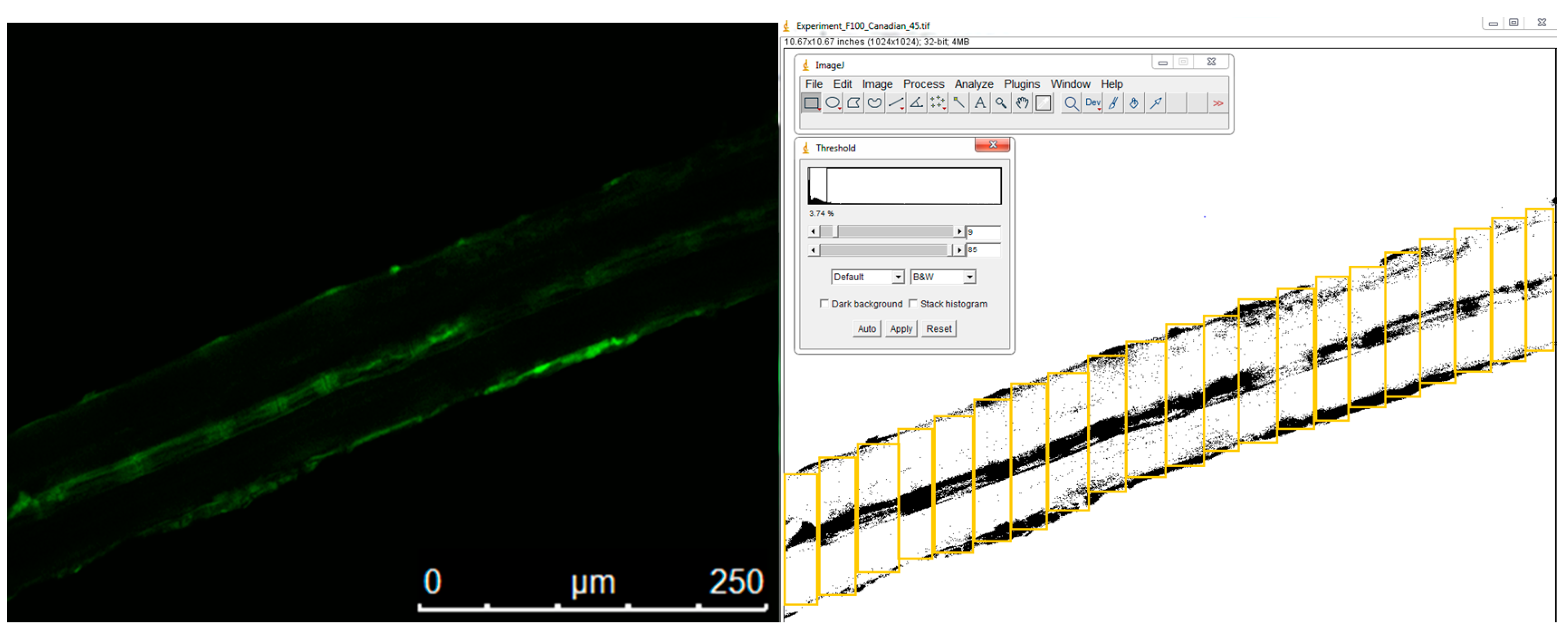Enable the Dark background checkbox
This screenshot has width=1568, height=636.
pyautogui.click(x=824, y=304)
